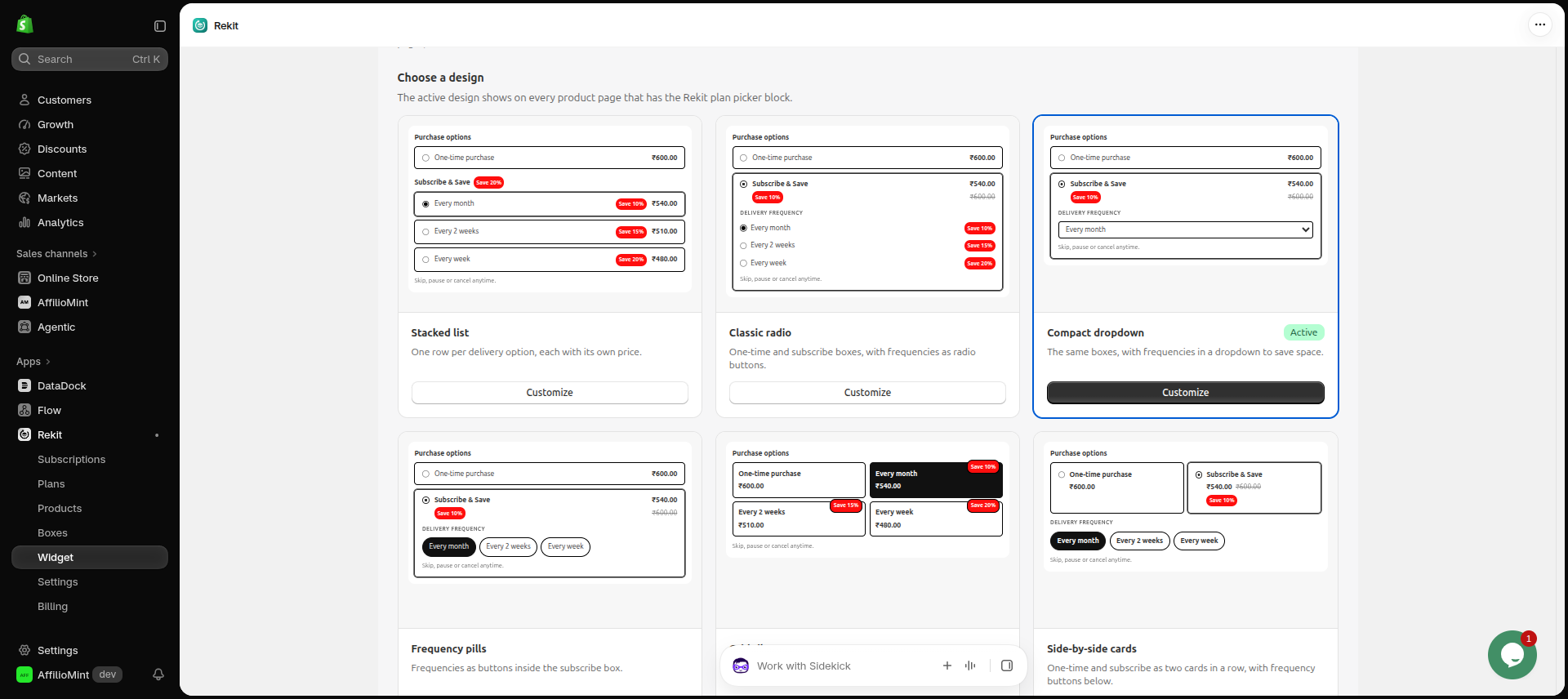Click the Every 2 weeks pill in Frequency pills
The width and height of the screenshot is (1568, 699).
coord(508,546)
